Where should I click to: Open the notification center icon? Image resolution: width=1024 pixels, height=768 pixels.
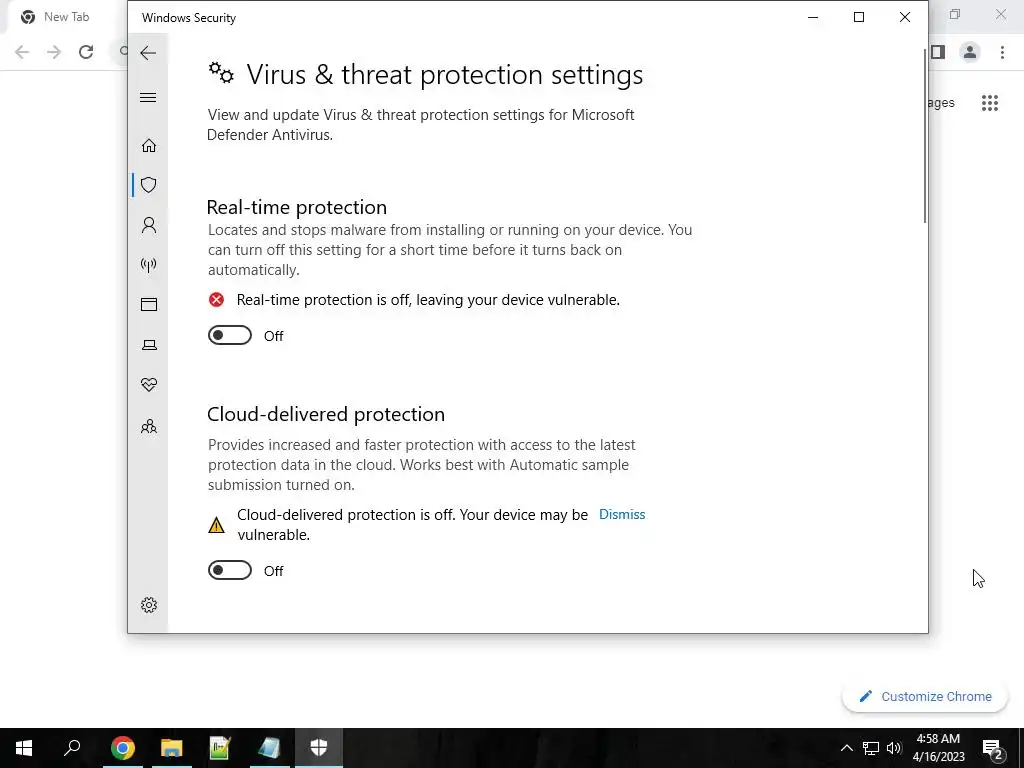(993, 748)
